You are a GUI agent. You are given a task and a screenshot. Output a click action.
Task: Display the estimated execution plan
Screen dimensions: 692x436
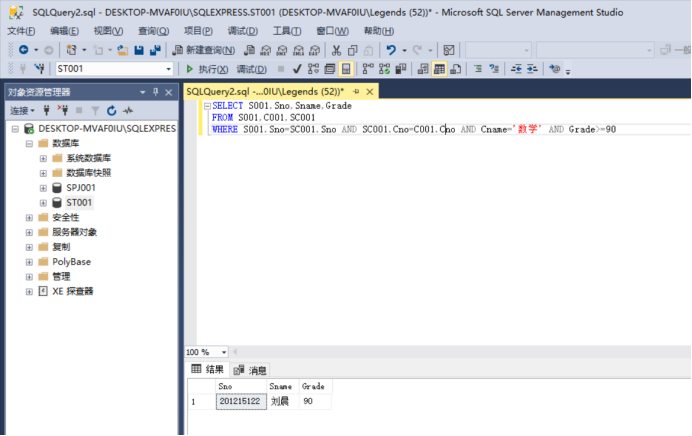(313, 69)
